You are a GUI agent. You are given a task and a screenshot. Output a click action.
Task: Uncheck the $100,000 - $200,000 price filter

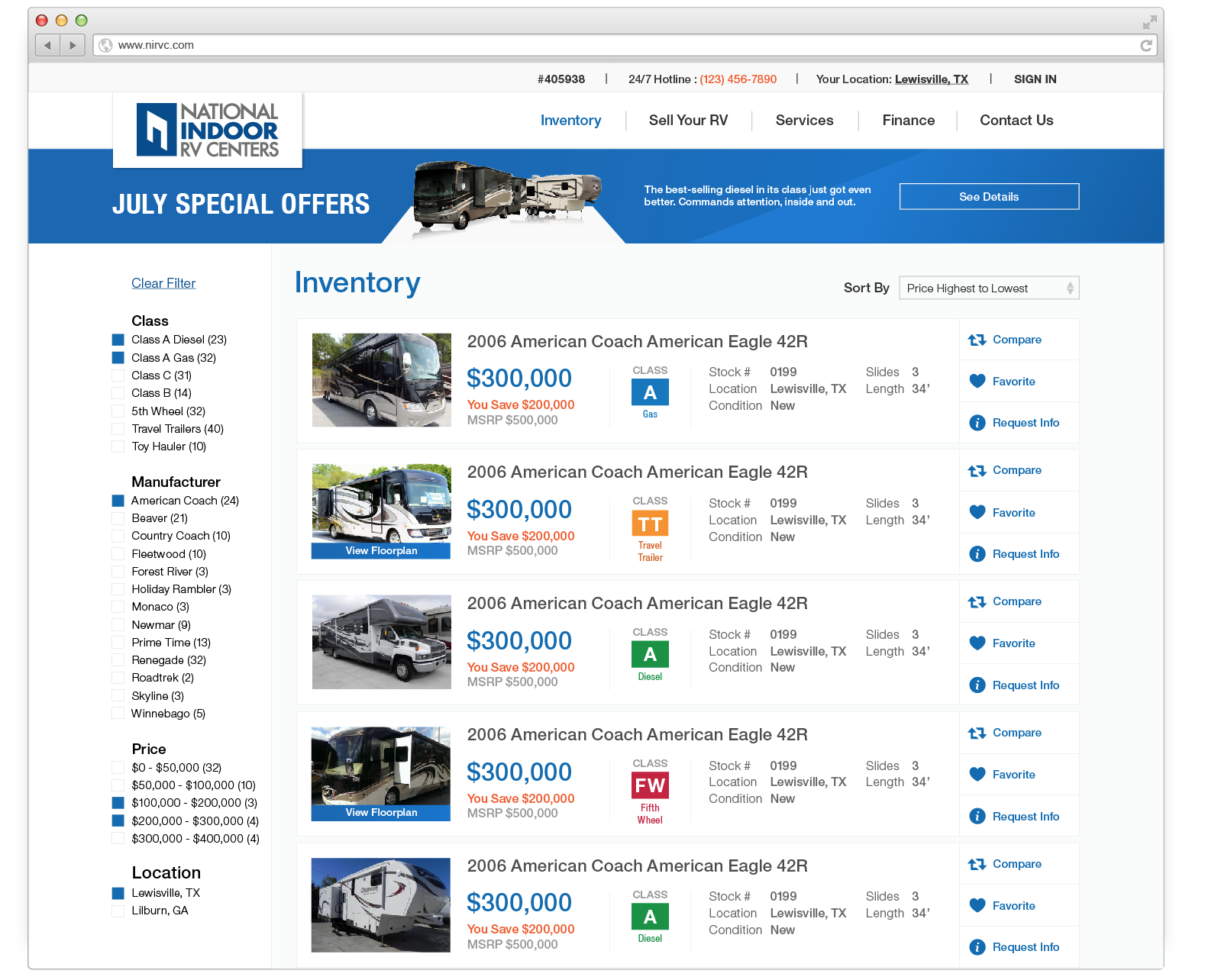(x=118, y=803)
